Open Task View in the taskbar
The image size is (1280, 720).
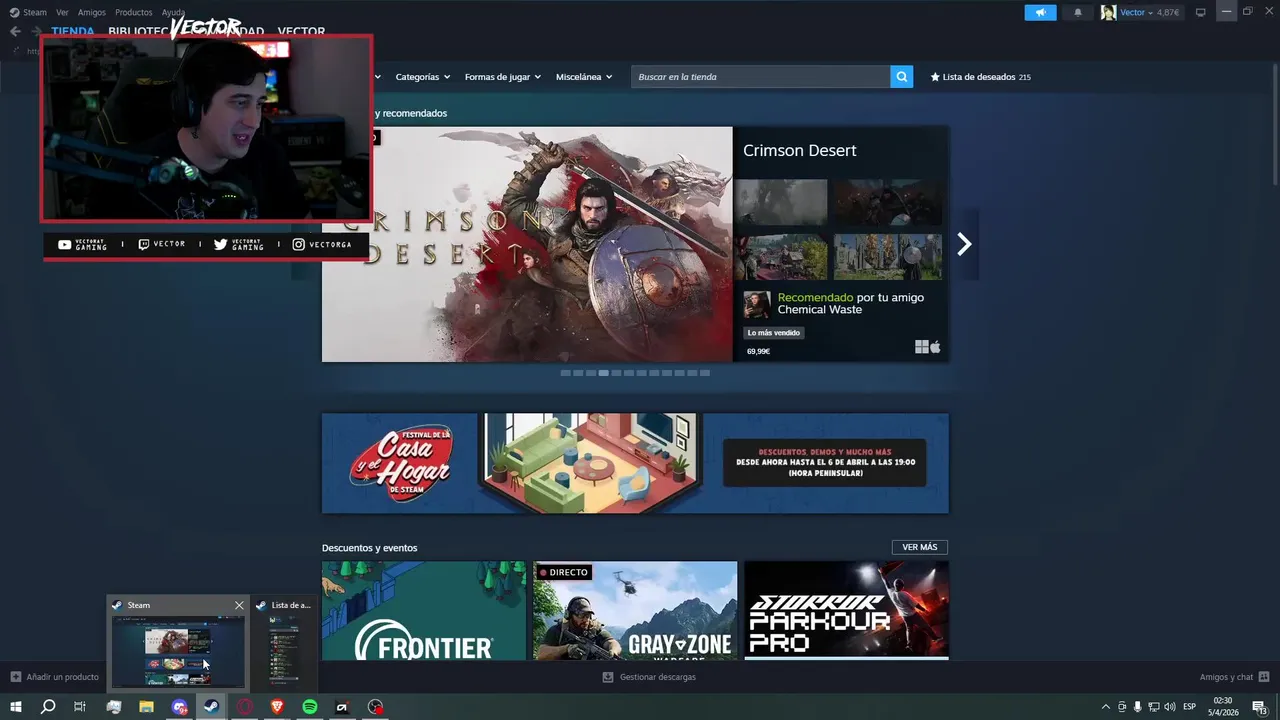tap(80, 707)
